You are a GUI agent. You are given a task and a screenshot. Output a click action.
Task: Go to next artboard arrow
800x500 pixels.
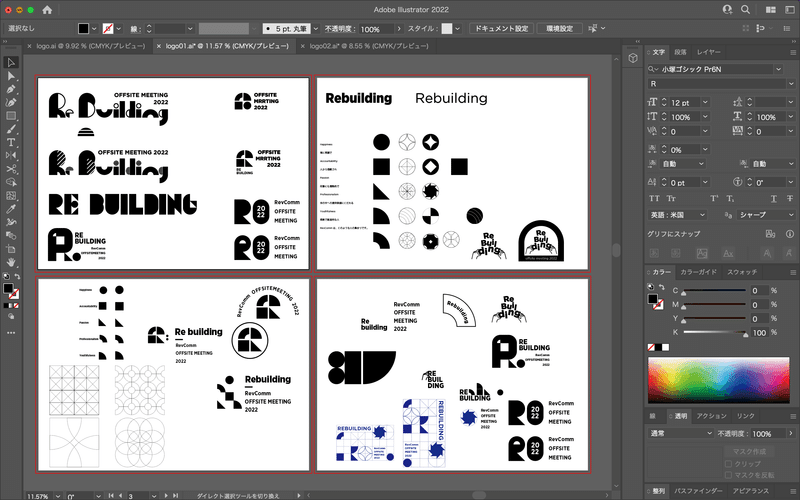coord(166,496)
